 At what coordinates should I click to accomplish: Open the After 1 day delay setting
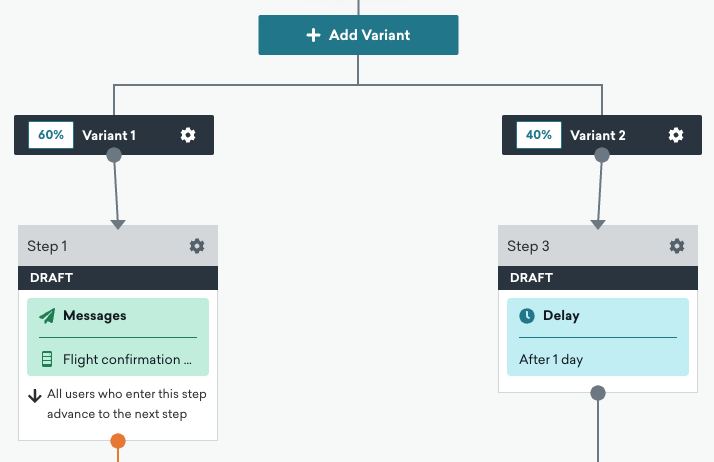pyautogui.click(x=551, y=360)
